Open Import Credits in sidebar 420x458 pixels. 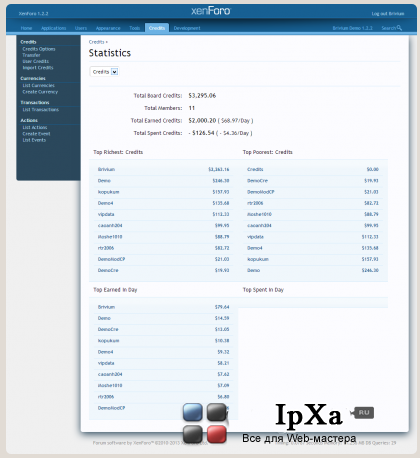38,68
